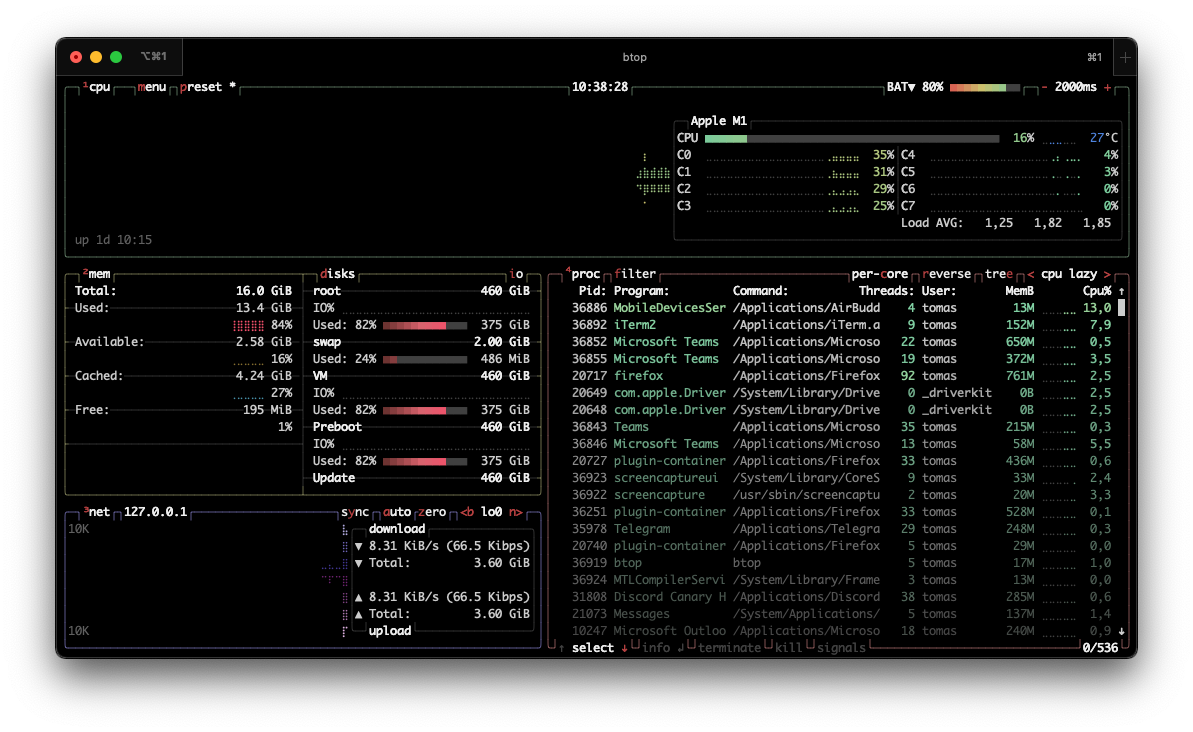Click the Pid: column header

[x=592, y=291]
